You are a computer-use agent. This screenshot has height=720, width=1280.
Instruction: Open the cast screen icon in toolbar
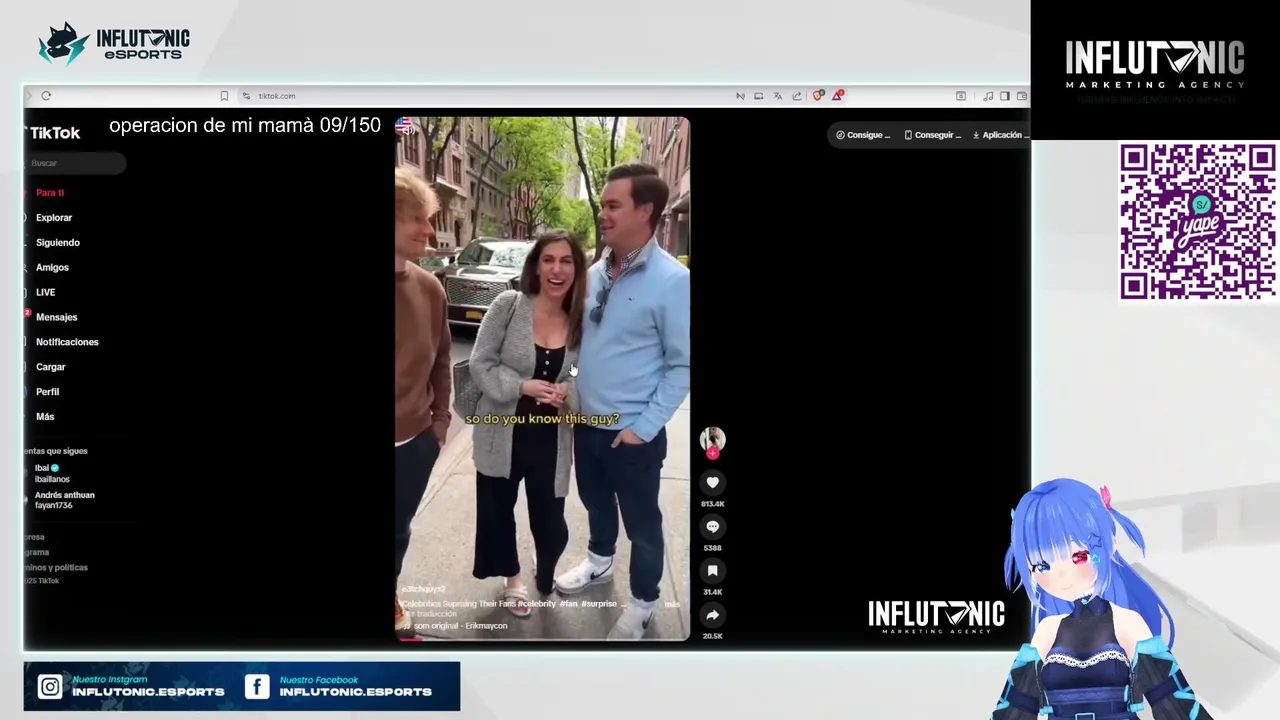pos(758,96)
